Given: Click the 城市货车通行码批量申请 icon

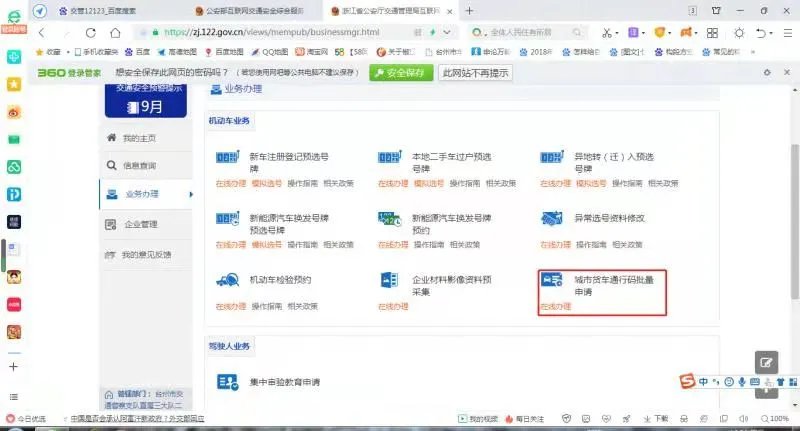Looking at the screenshot, I should click(552, 280).
